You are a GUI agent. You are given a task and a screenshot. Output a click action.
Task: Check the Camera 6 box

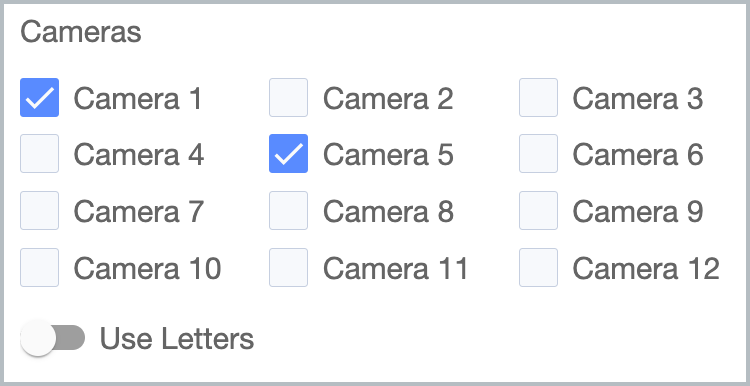coord(538,154)
